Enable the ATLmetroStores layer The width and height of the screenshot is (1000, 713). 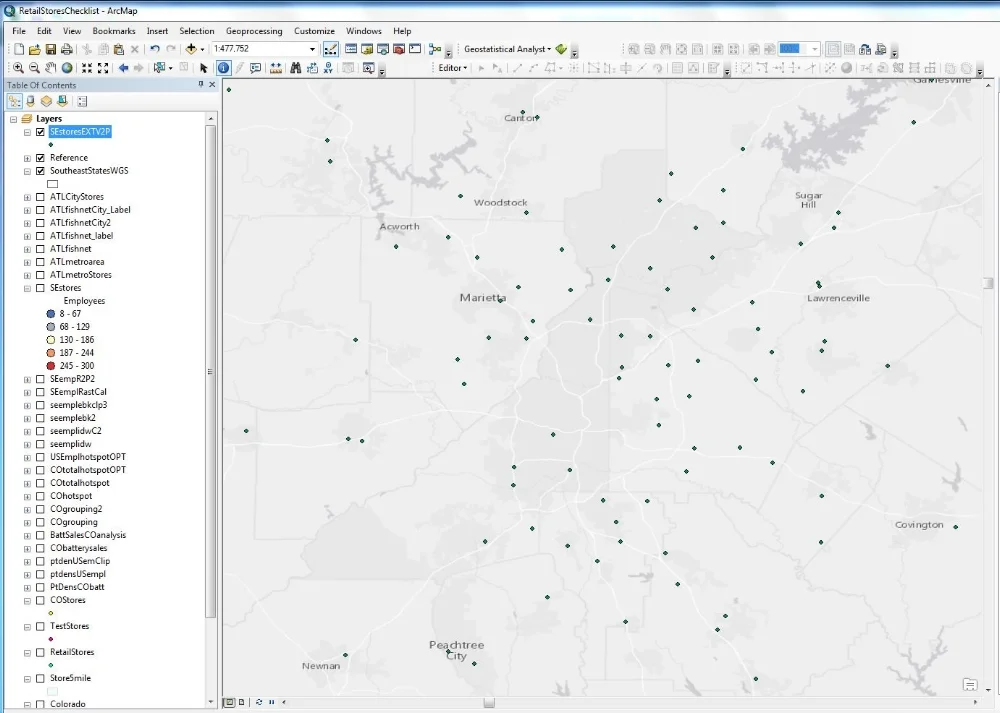(x=40, y=275)
